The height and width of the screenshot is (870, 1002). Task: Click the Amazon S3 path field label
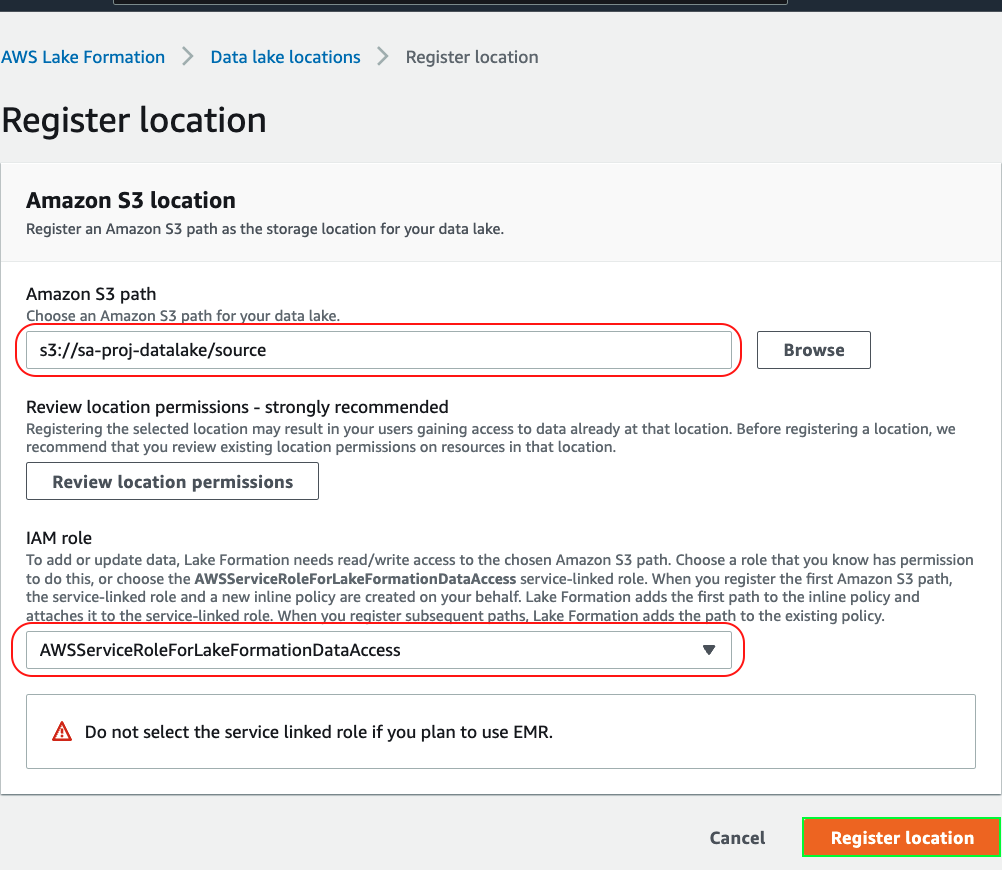(91, 294)
